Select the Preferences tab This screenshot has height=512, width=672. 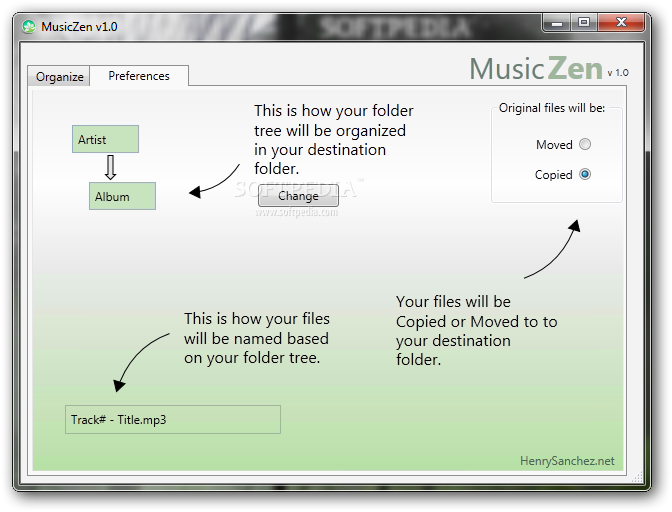pos(139,76)
